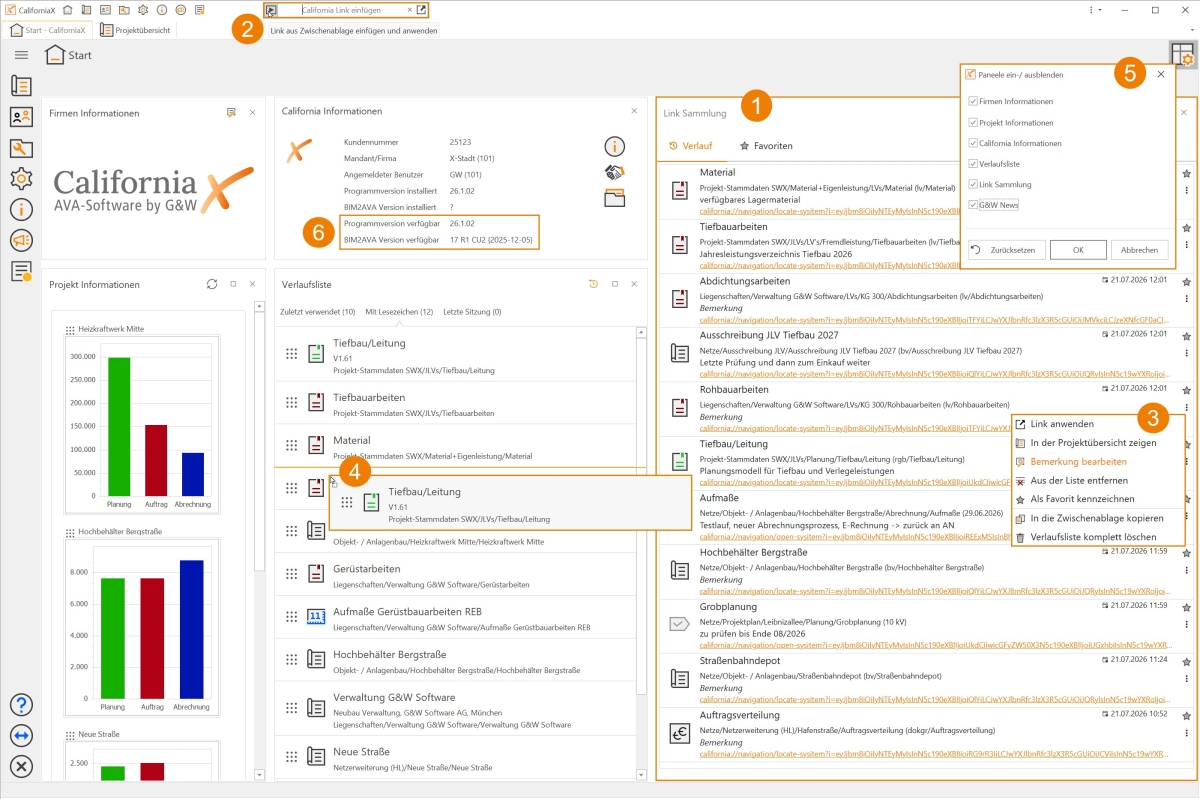Open the Material california navigation link

point(932,212)
